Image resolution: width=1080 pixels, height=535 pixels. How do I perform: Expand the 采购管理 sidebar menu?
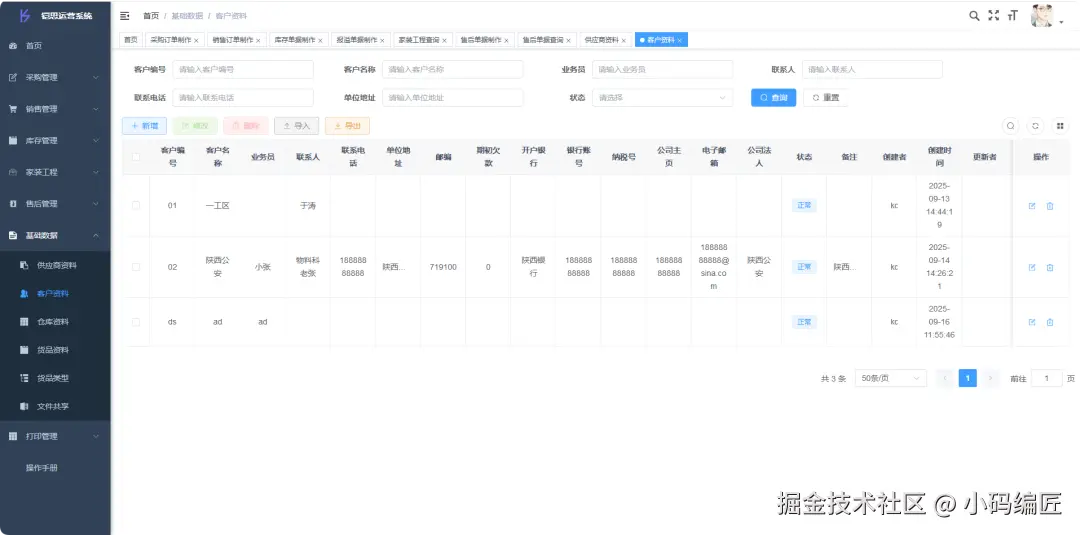(55, 77)
